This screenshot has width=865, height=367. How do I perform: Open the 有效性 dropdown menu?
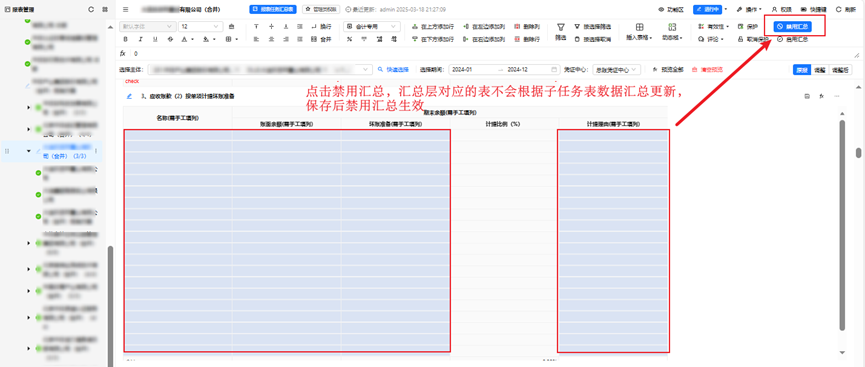coord(713,26)
